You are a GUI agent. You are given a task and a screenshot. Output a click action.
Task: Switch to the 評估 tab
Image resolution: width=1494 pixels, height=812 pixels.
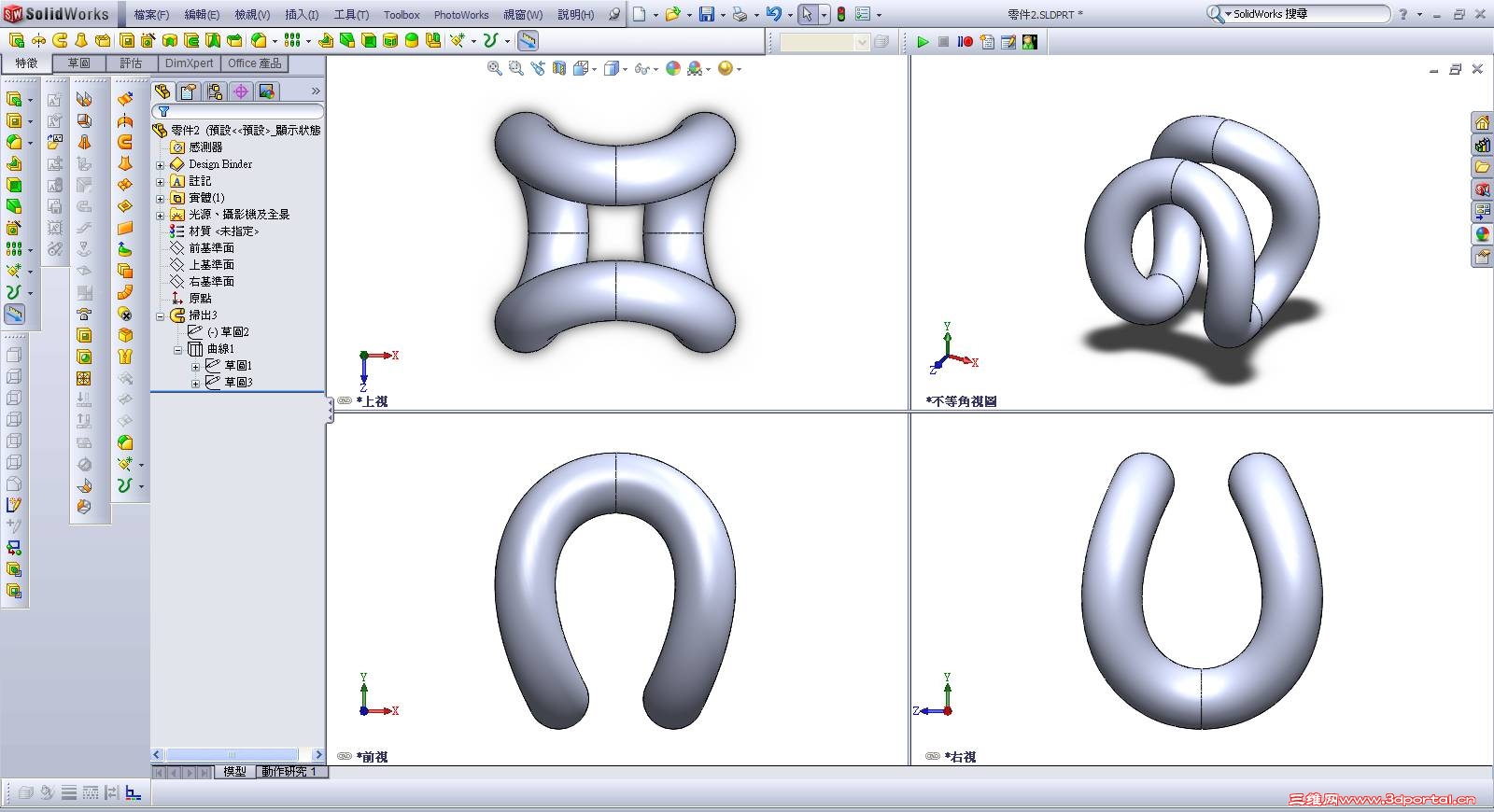(131, 63)
